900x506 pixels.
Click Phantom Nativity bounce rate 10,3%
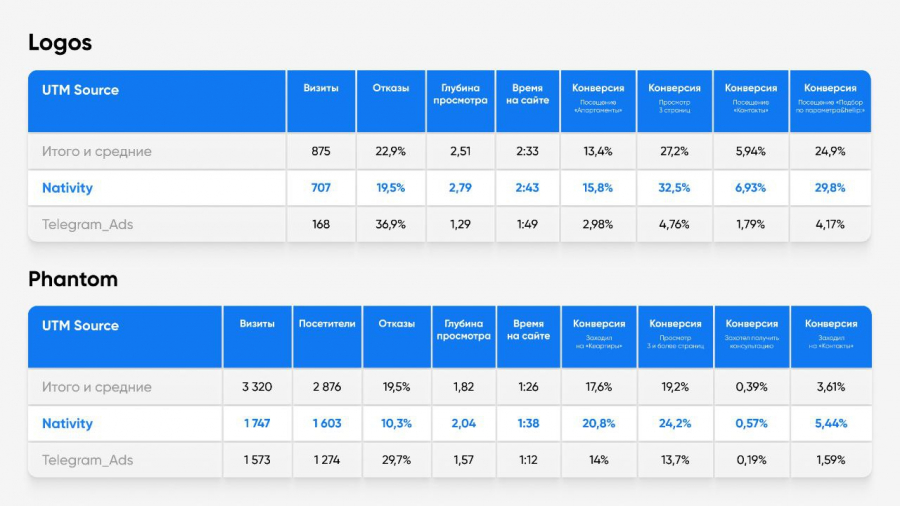397,423
